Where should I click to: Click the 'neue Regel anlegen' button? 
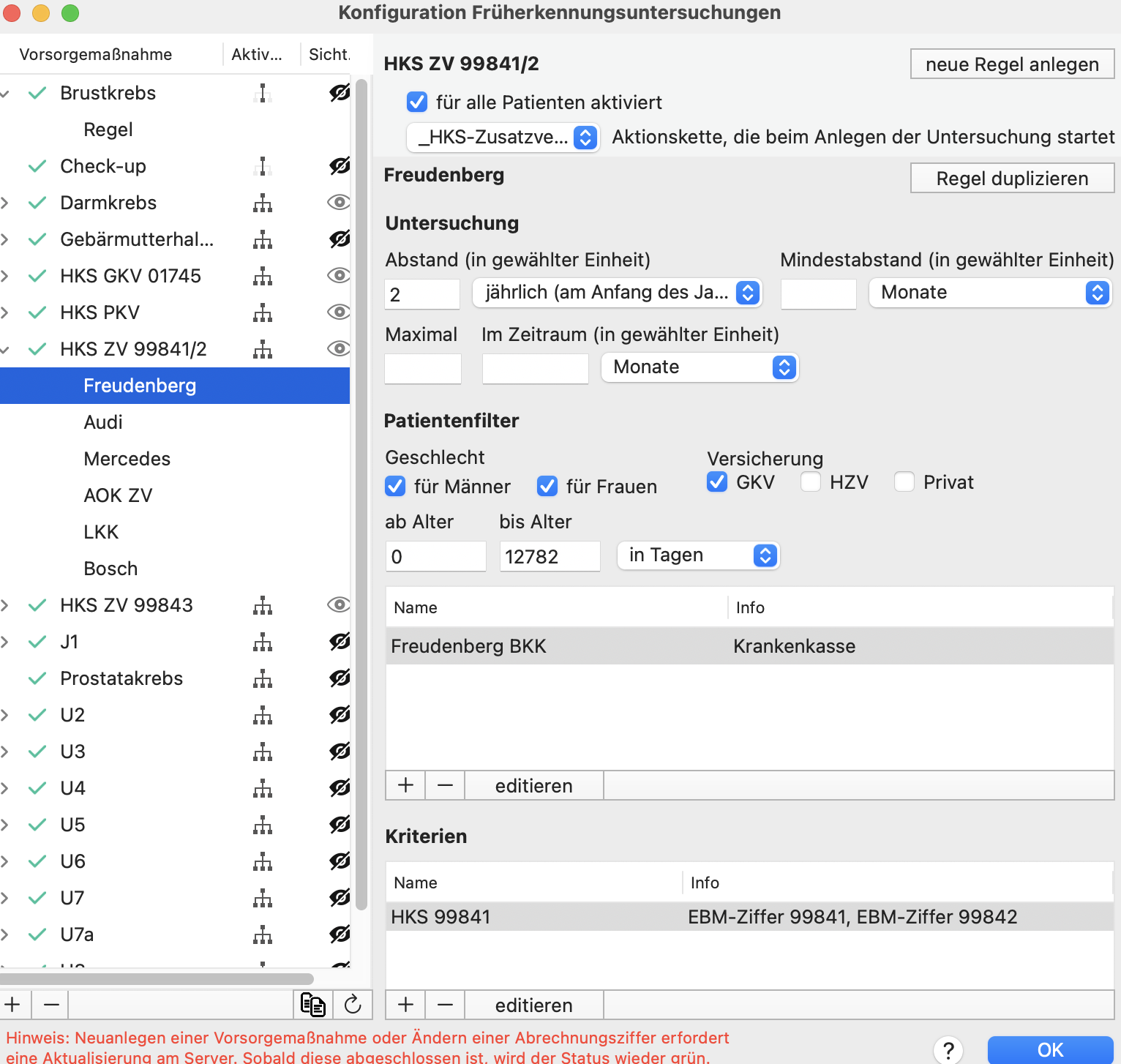coord(1012,64)
